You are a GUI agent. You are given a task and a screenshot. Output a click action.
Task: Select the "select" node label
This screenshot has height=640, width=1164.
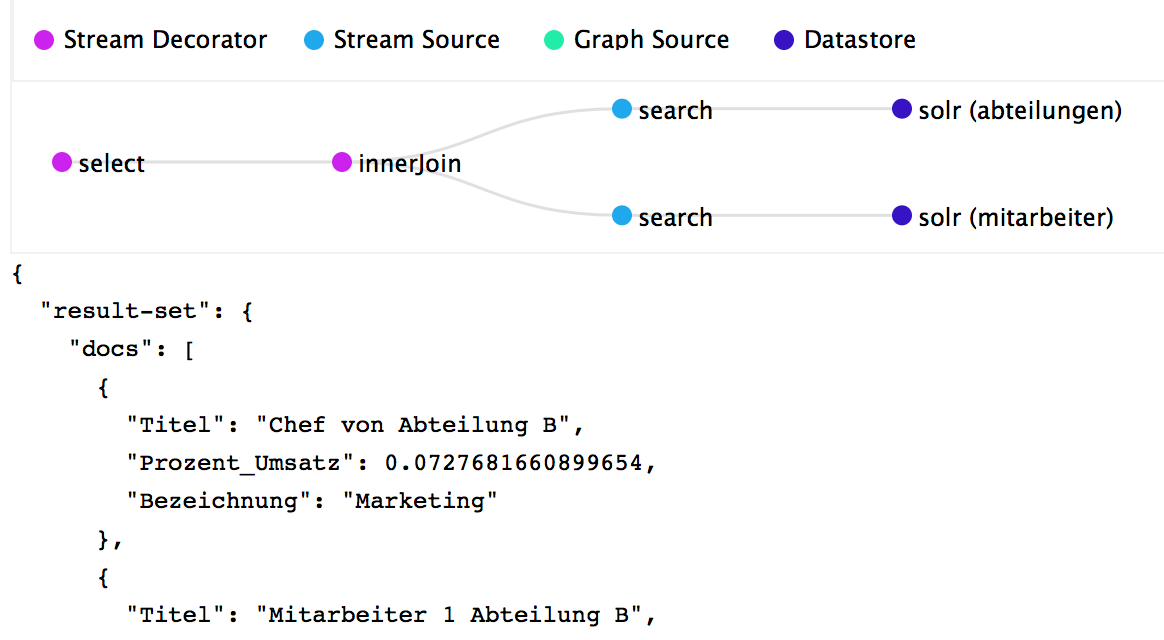point(112,164)
